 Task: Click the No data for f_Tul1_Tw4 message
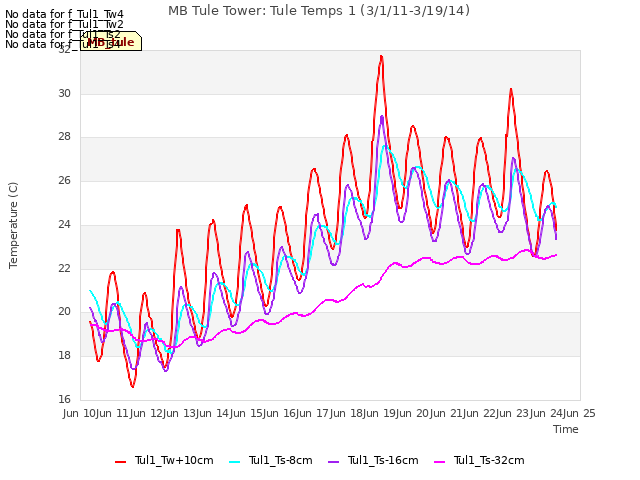(x=64, y=15)
